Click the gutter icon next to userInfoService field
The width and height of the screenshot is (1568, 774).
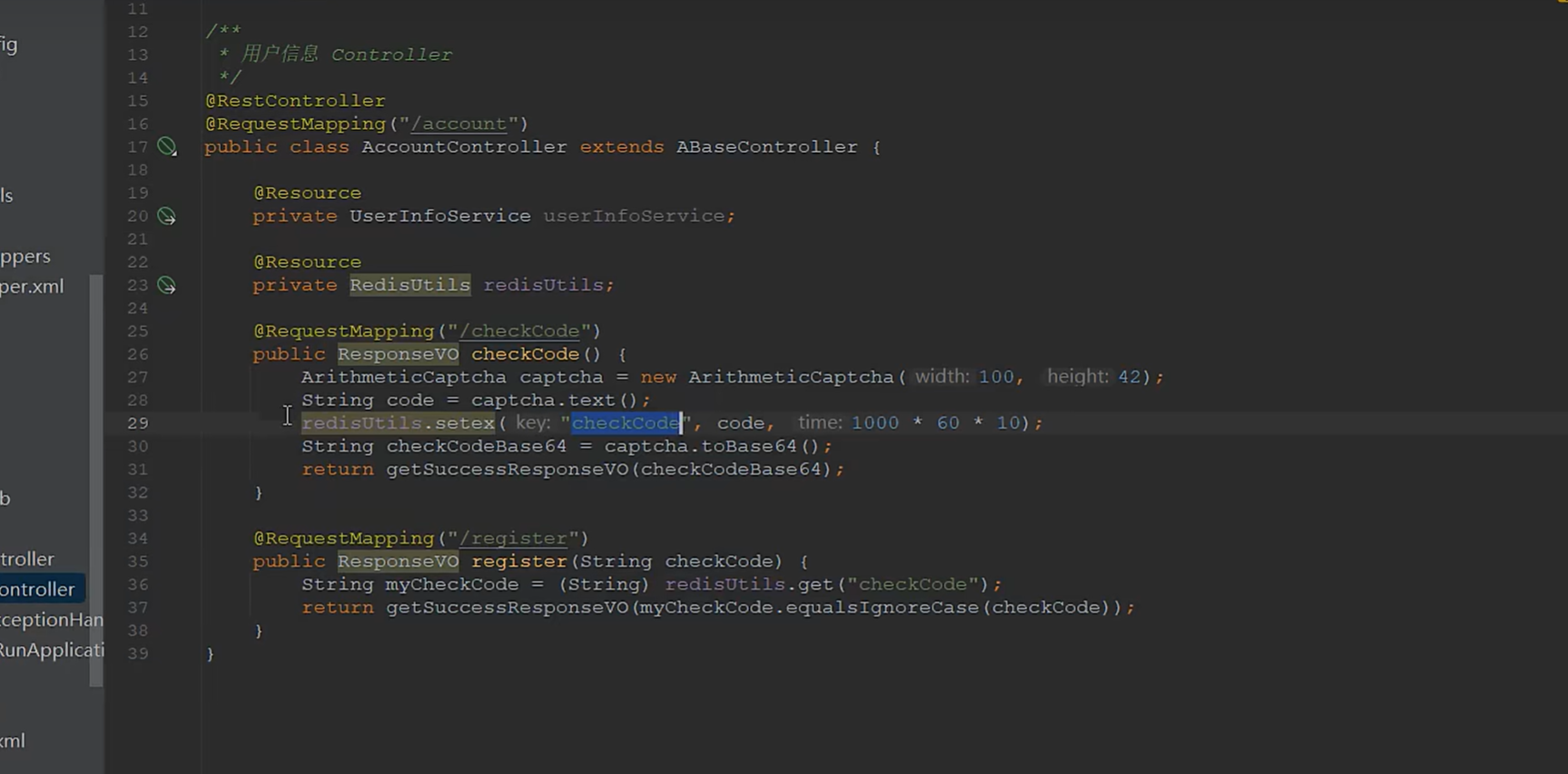point(167,216)
